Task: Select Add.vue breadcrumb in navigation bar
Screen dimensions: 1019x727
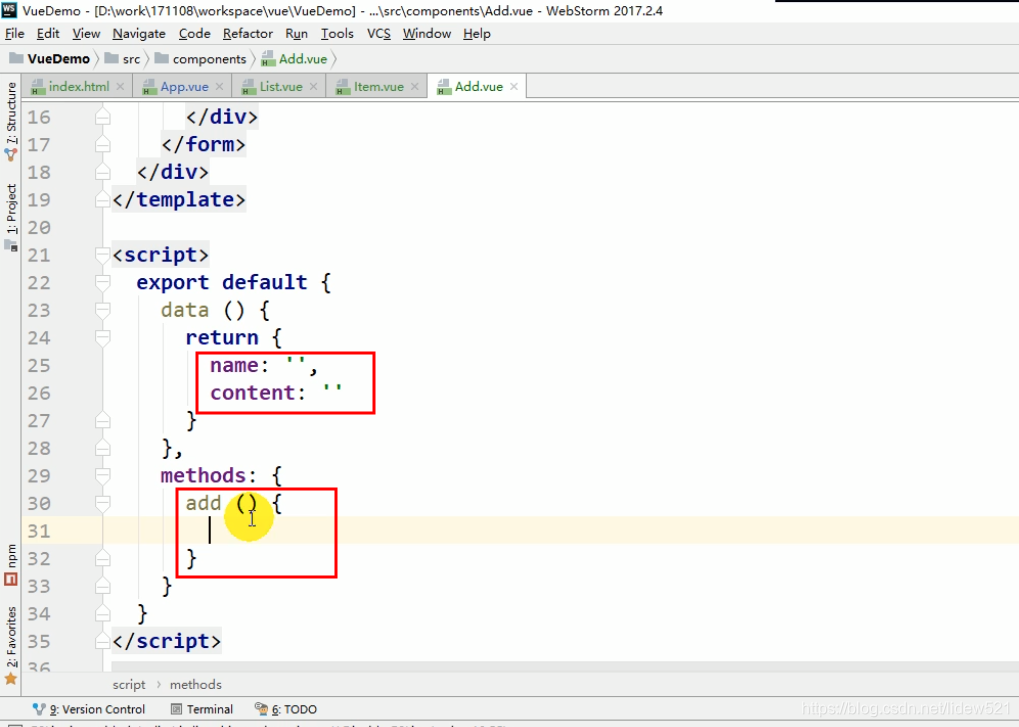Action: [x=294, y=59]
